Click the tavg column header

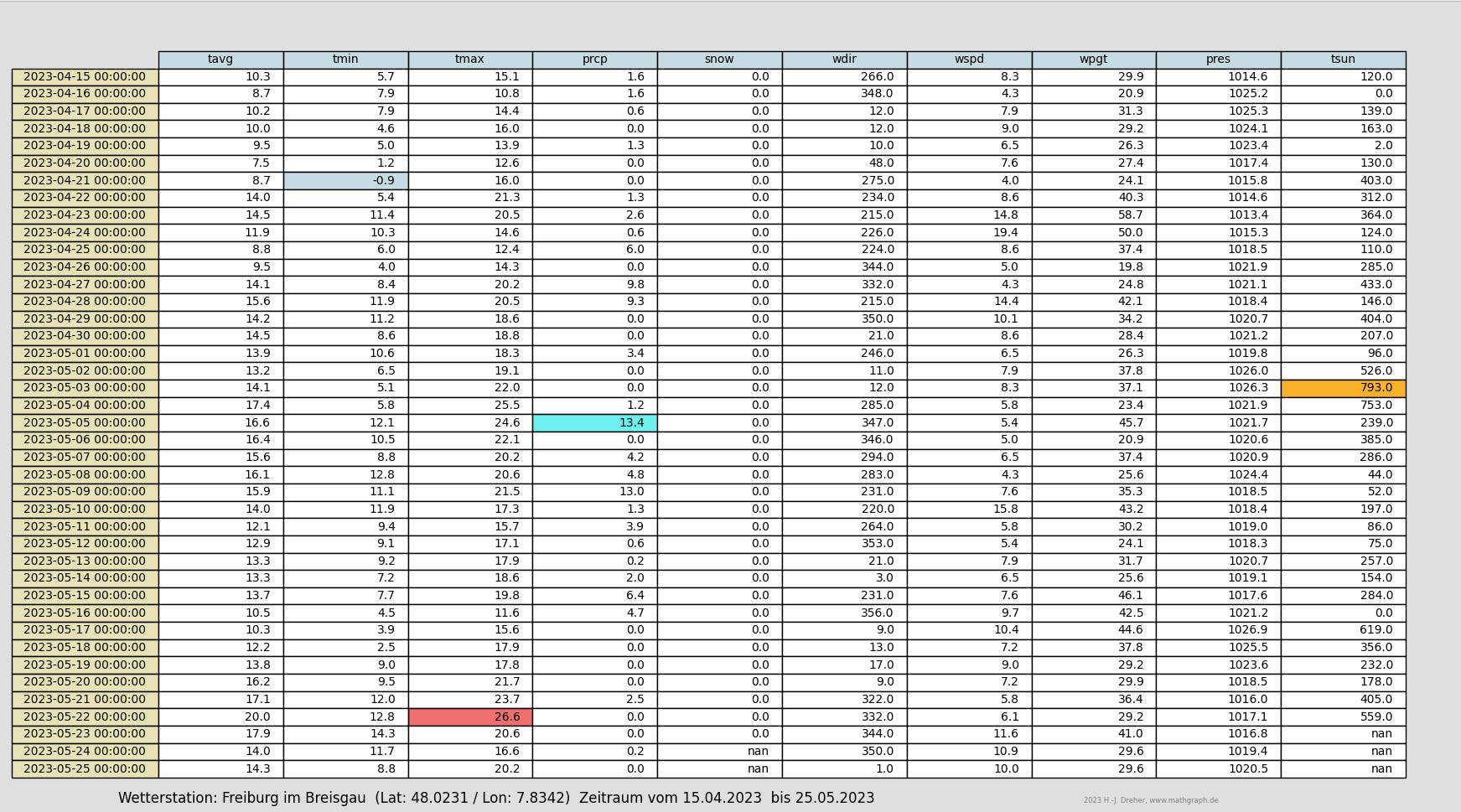[220, 59]
